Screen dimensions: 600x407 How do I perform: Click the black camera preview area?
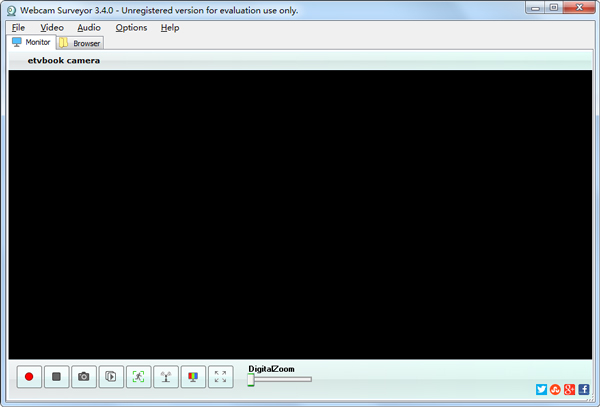(300, 215)
